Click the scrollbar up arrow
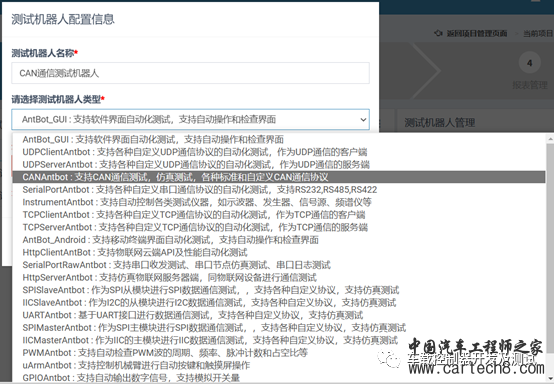Image resolution: width=554 pixels, height=384 pixels. [550, 139]
